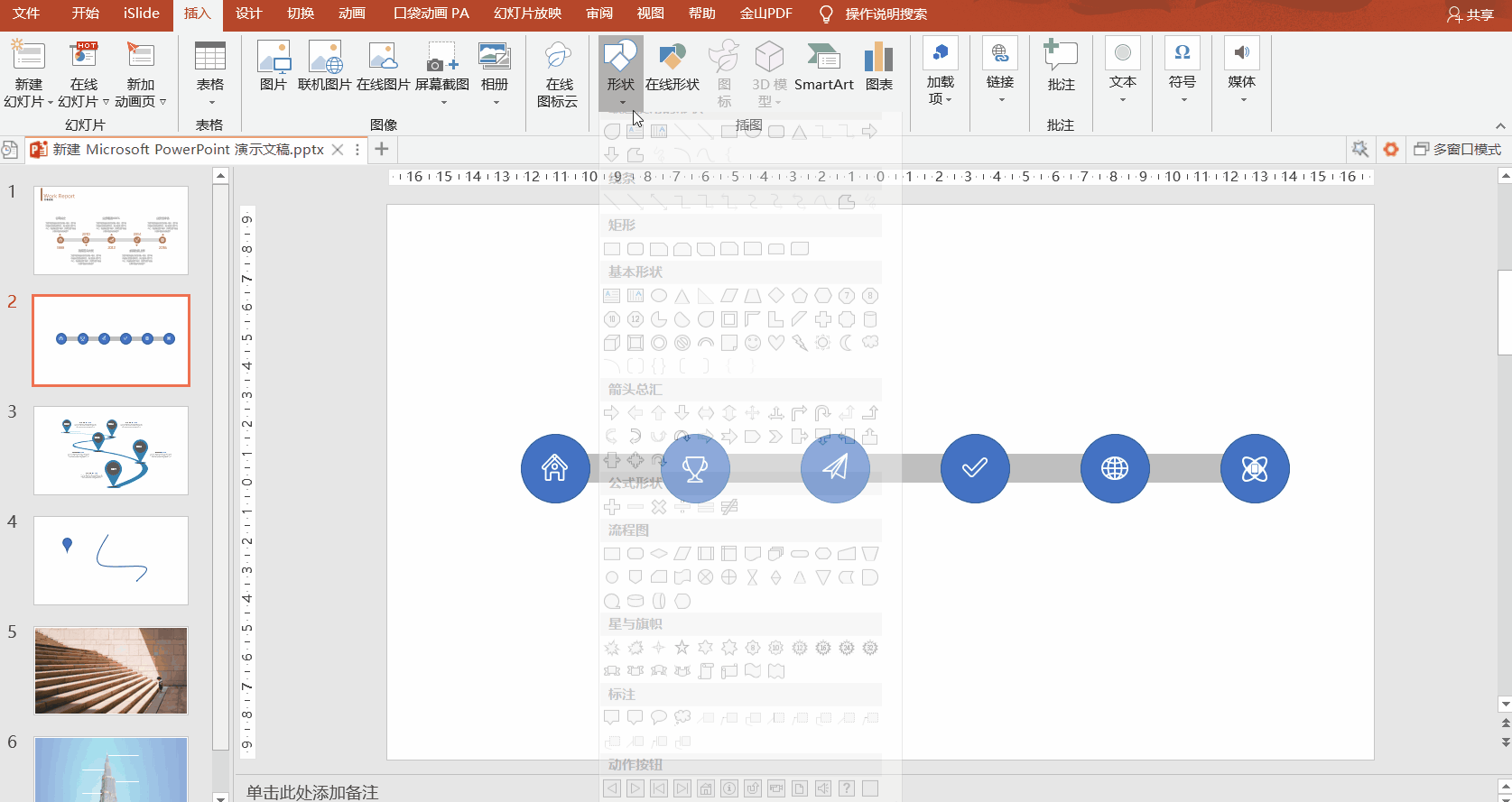
Task: Open the 文件 File menu
Action: (x=26, y=14)
